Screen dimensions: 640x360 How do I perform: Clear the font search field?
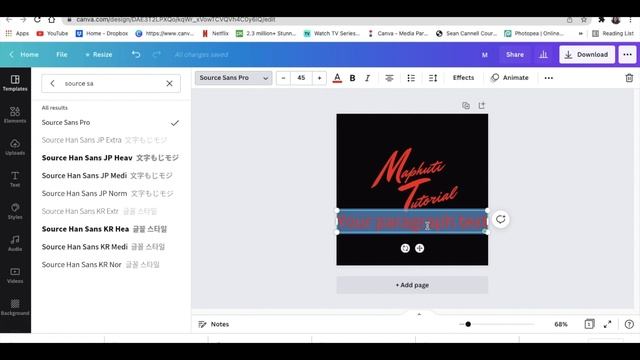coord(169,83)
